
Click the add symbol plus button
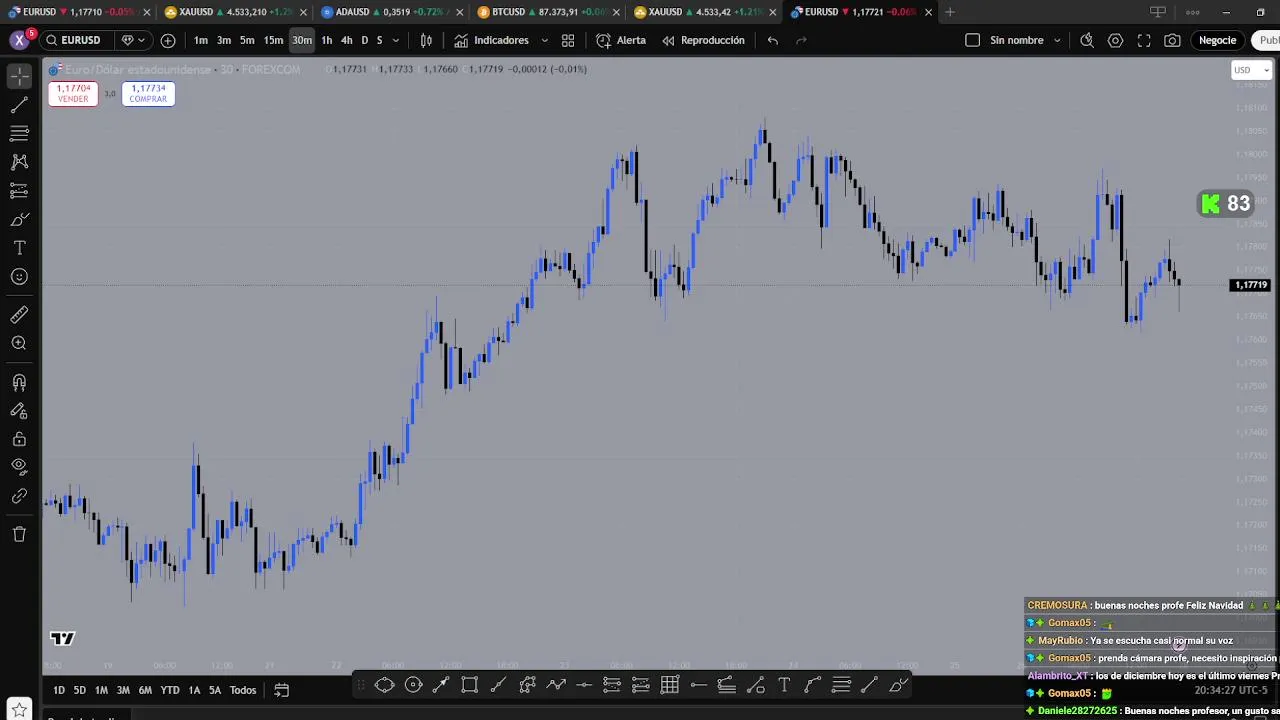pos(168,40)
